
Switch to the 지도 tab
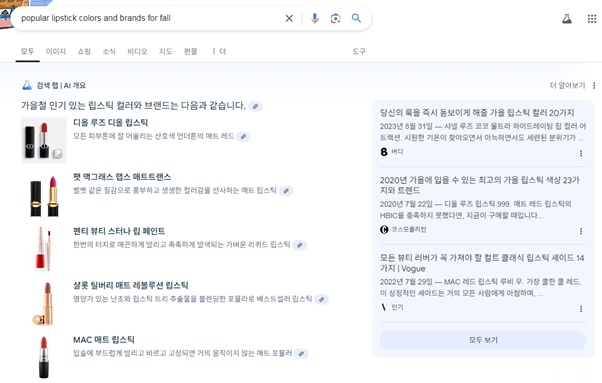pyautogui.click(x=165, y=51)
